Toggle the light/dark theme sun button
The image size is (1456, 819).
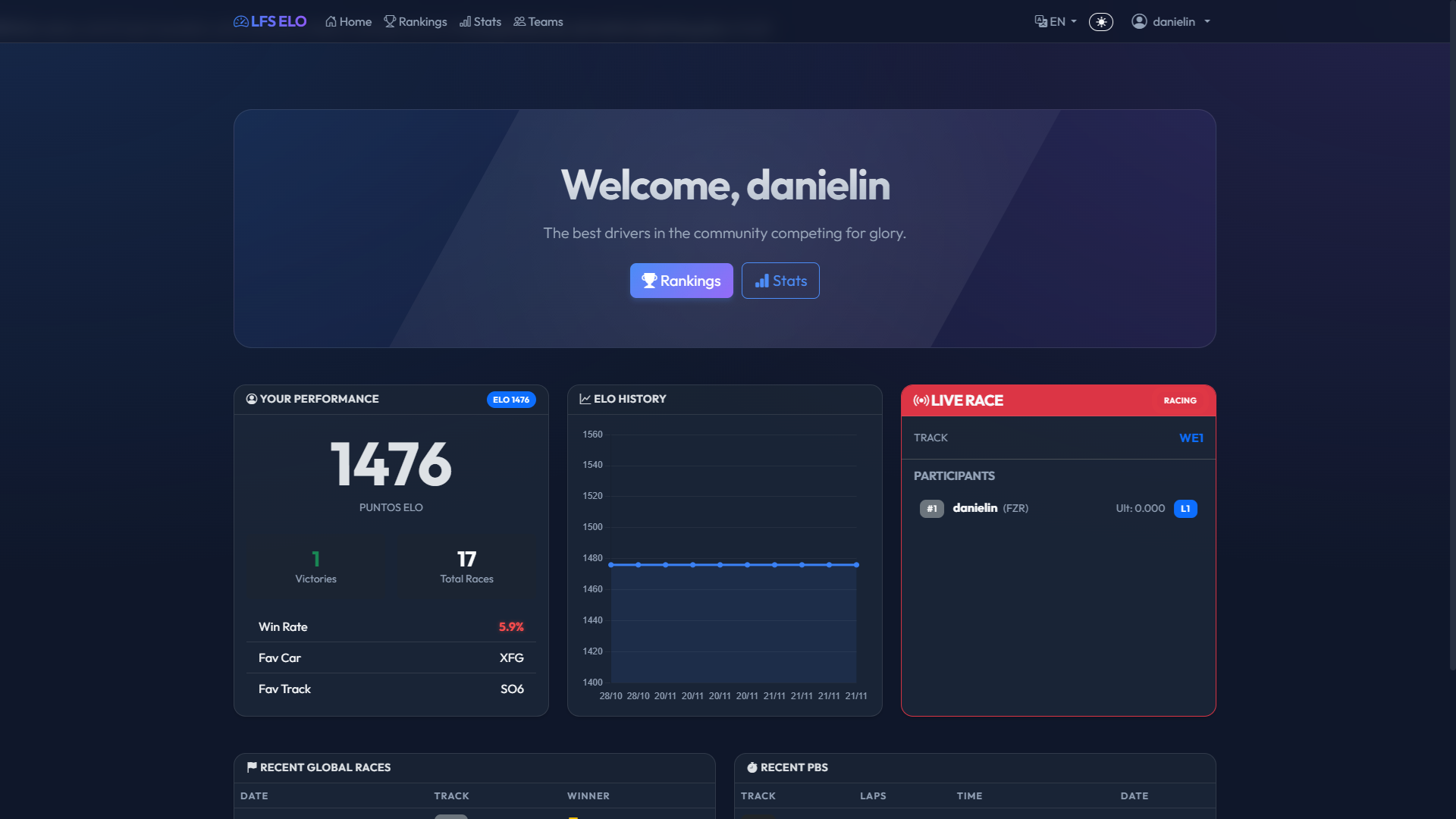click(1101, 22)
